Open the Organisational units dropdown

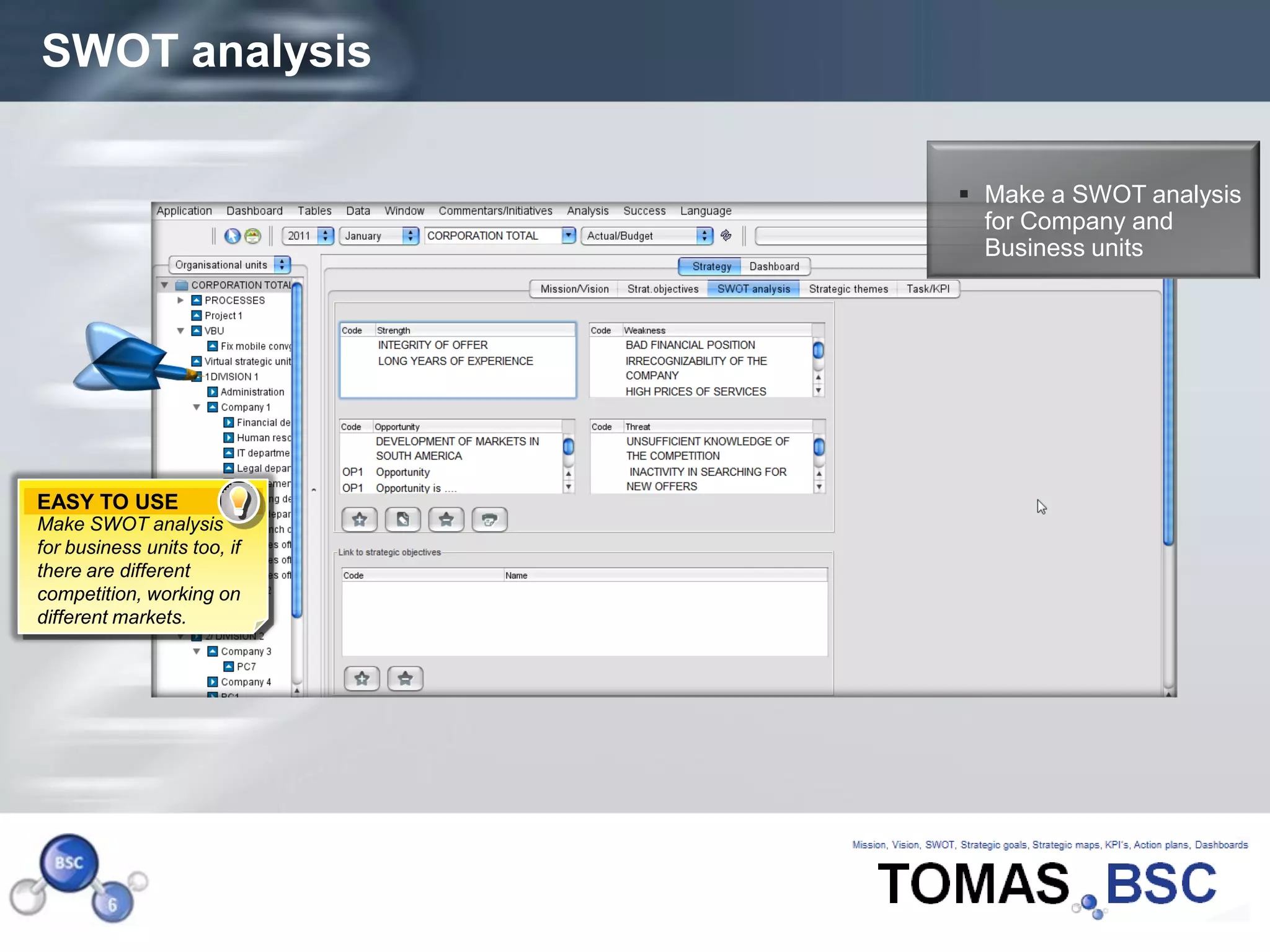click(x=282, y=265)
